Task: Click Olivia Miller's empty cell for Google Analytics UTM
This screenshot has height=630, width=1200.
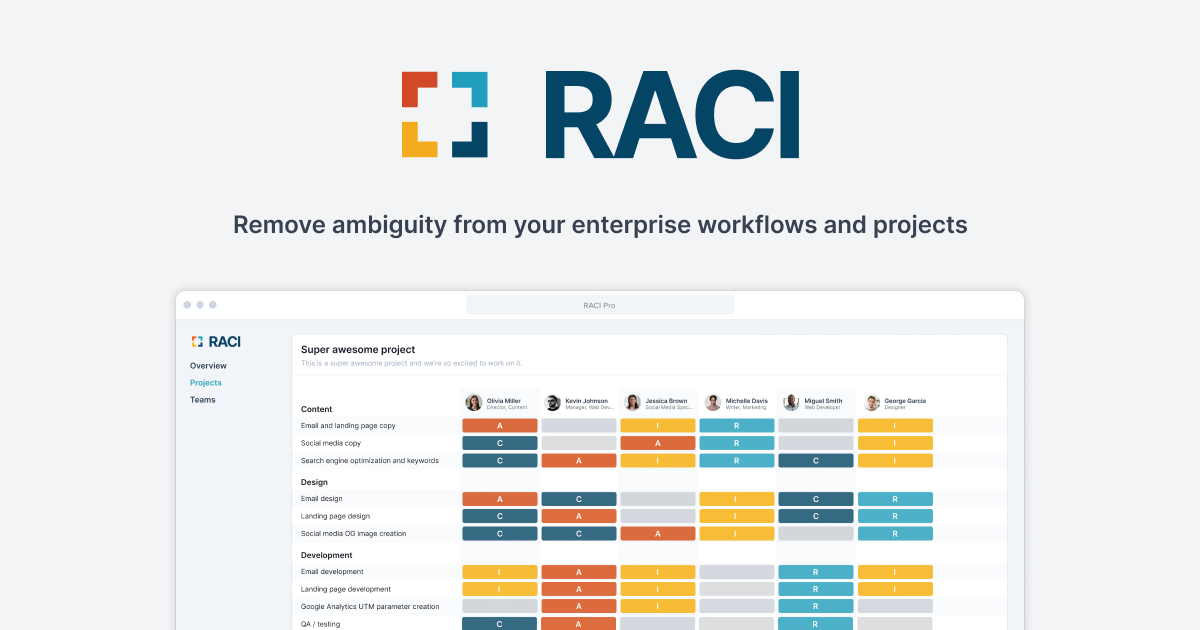Action: (500, 607)
